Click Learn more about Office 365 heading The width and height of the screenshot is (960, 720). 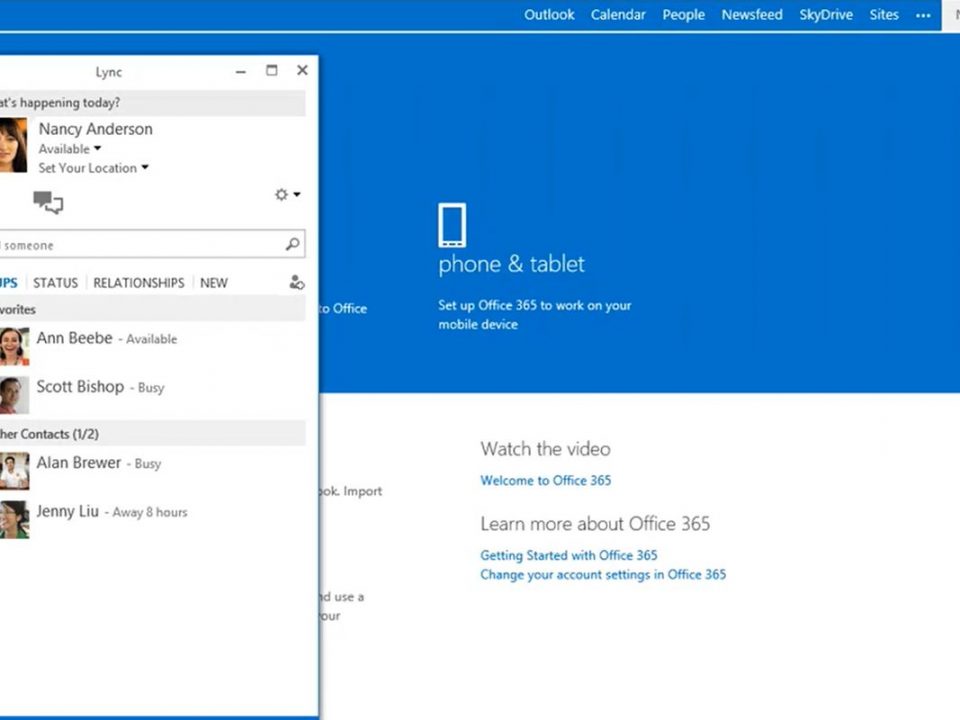(595, 524)
